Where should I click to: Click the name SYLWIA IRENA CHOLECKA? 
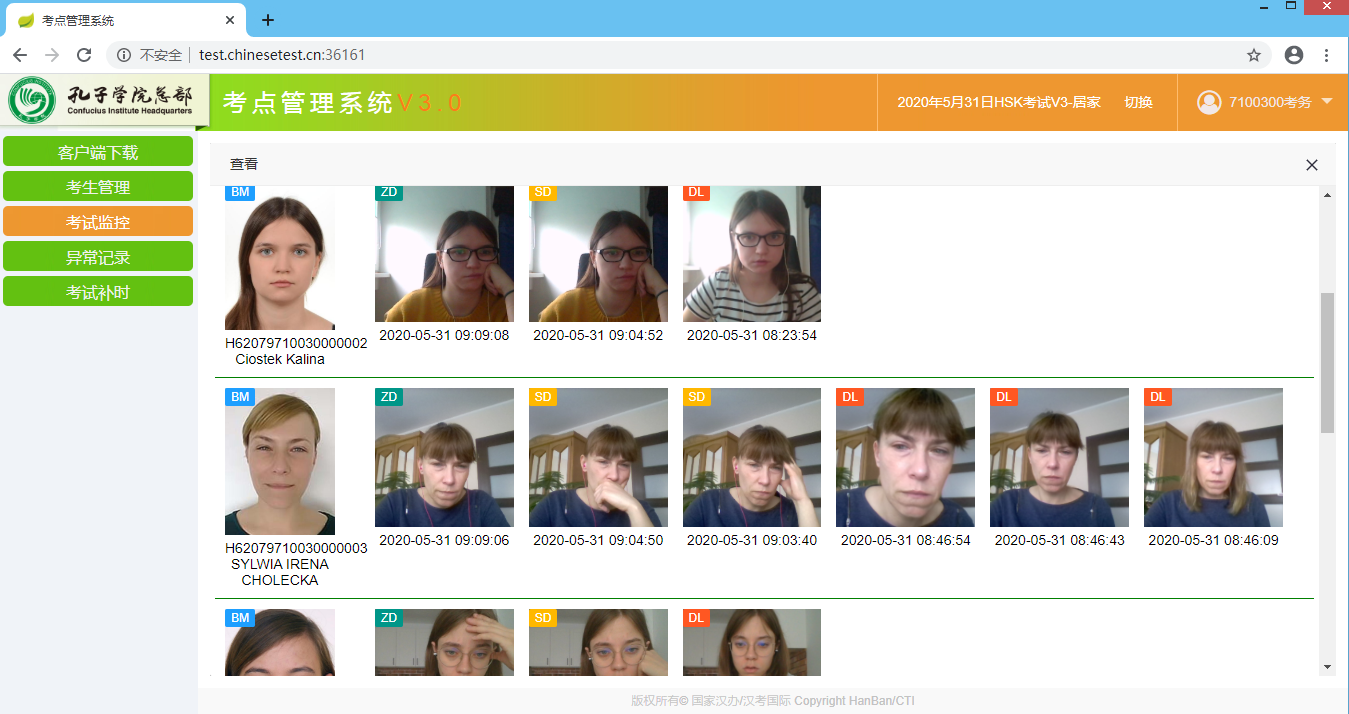pos(280,572)
